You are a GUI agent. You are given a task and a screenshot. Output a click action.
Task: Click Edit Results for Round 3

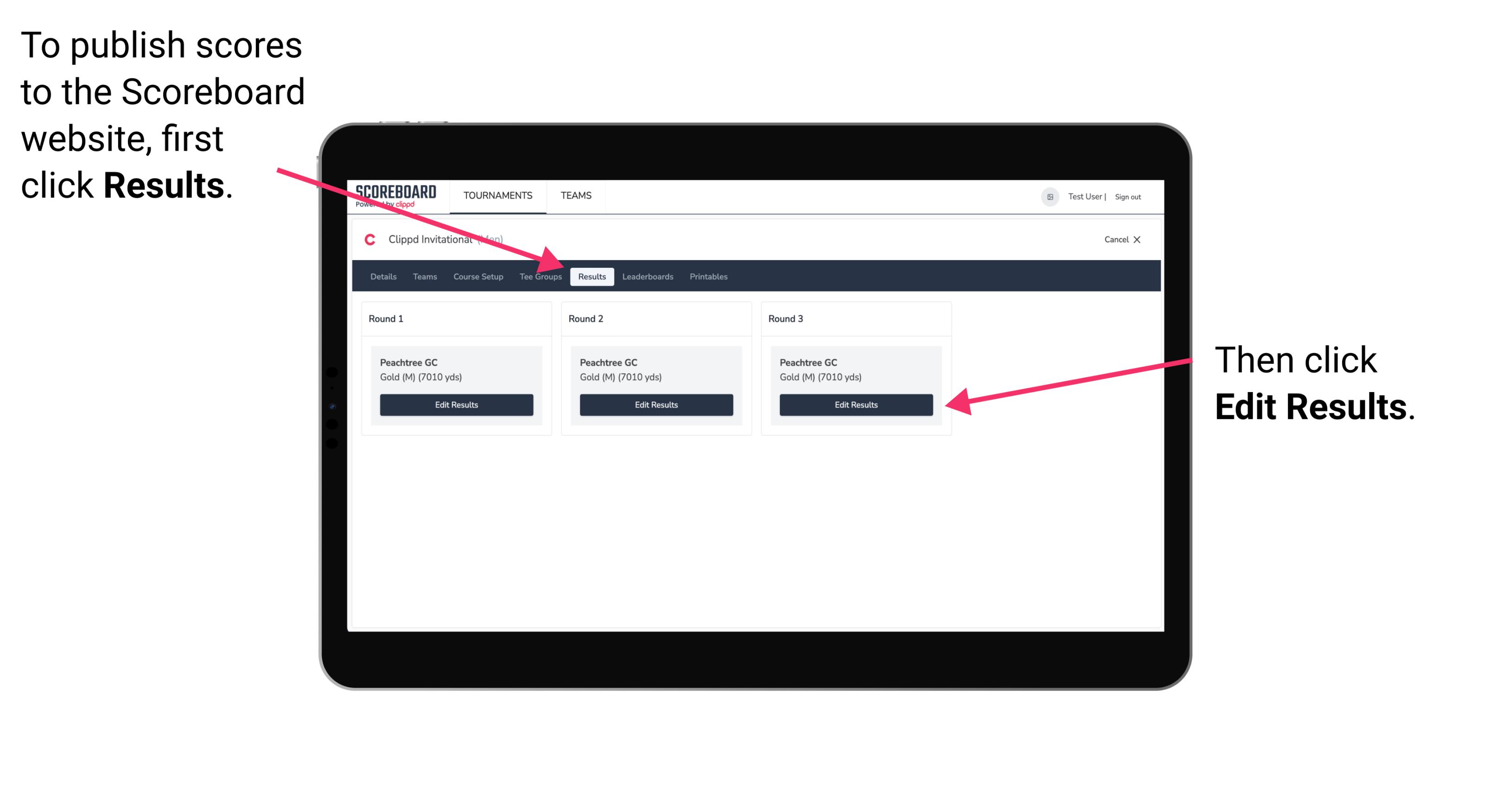(x=855, y=405)
